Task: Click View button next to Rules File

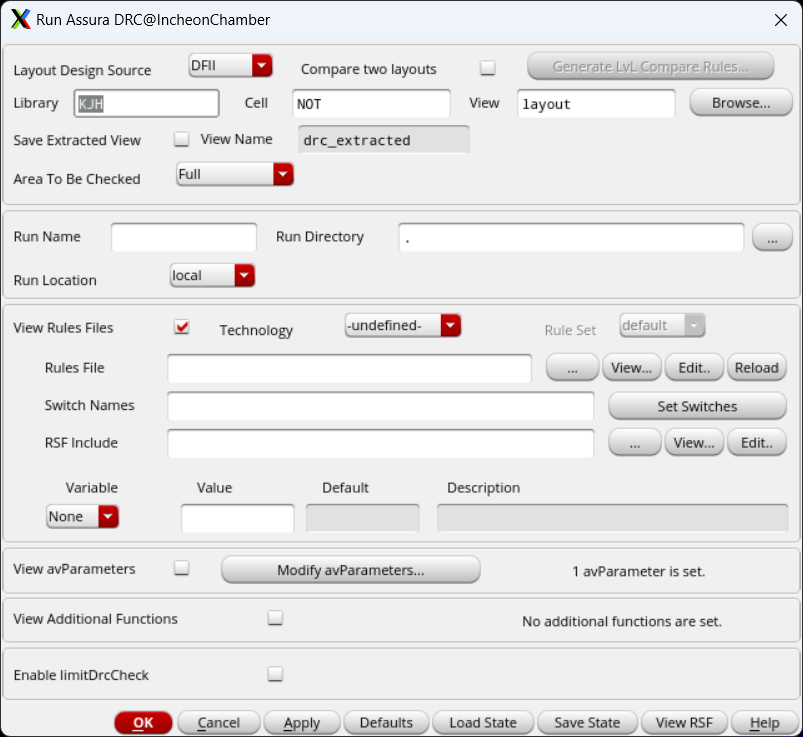Action: [632, 368]
